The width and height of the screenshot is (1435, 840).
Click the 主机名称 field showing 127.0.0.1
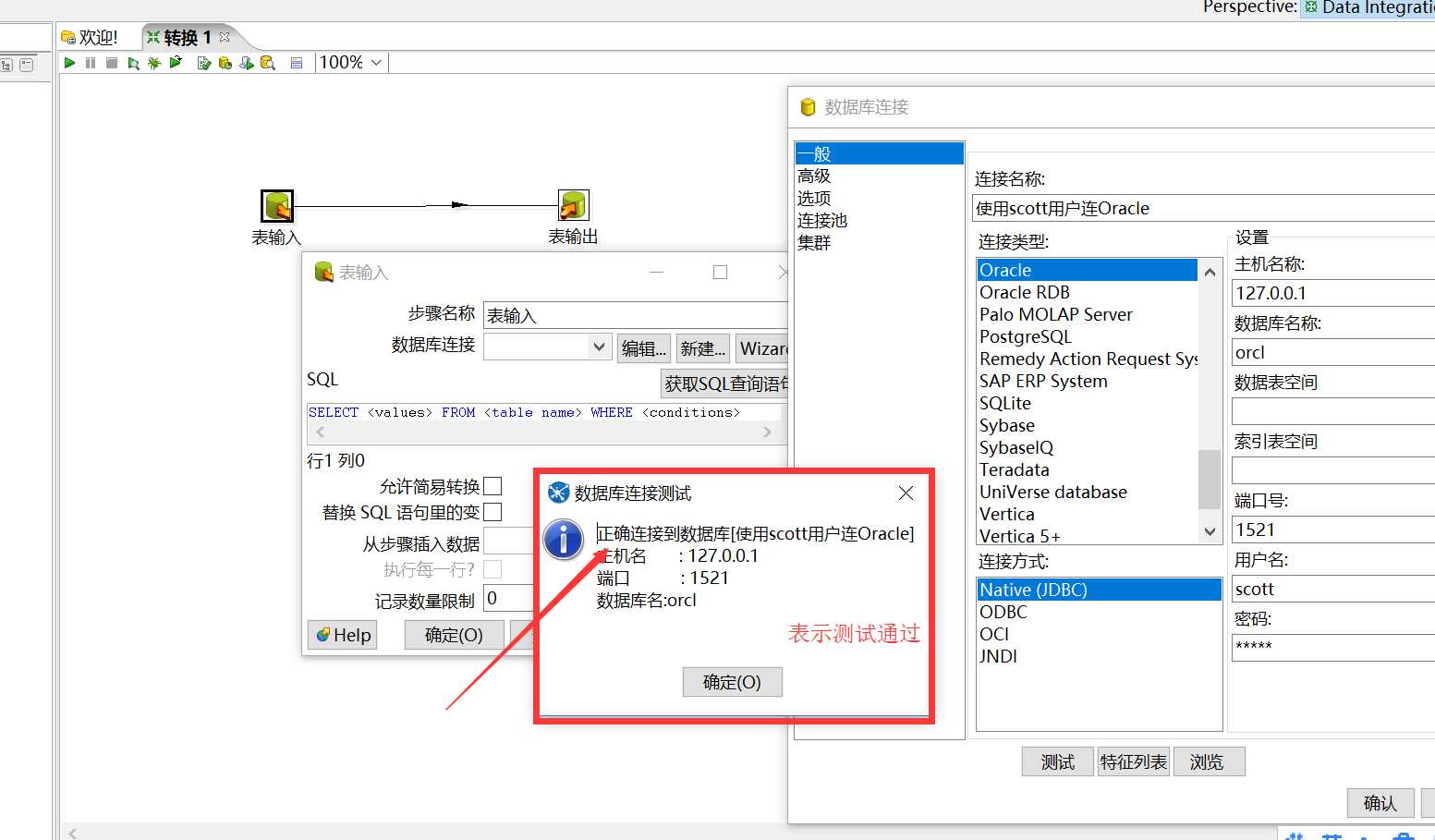(1333, 293)
